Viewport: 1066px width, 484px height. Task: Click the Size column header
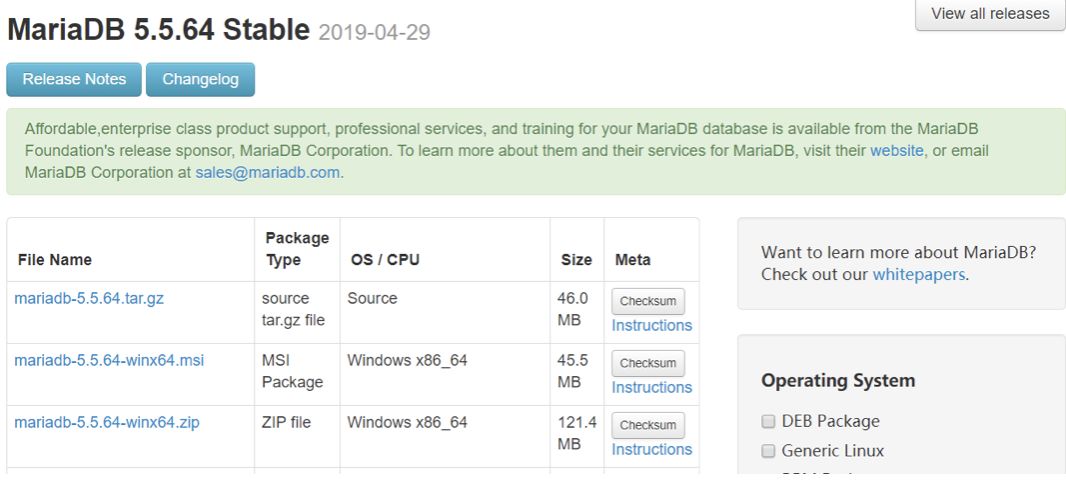pos(576,260)
